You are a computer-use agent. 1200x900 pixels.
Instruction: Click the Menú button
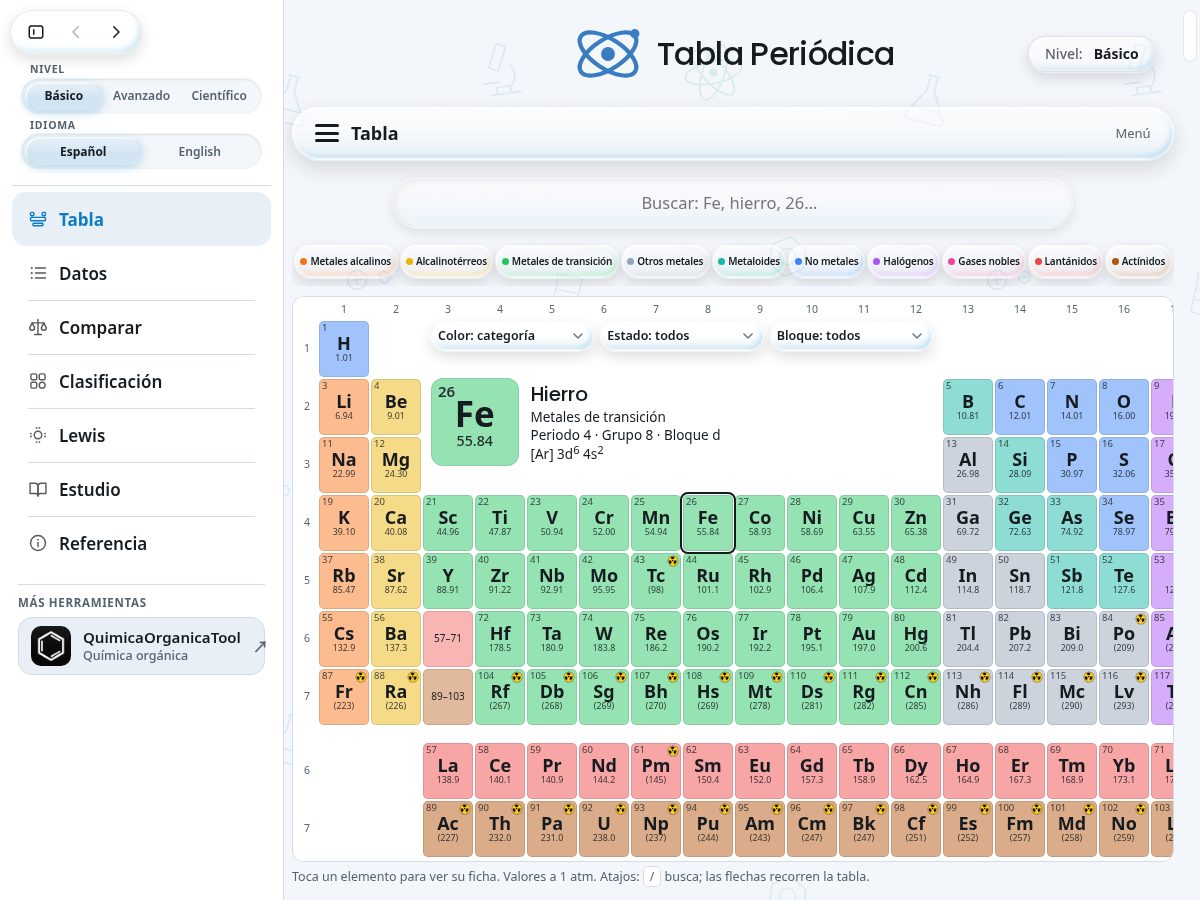(1133, 133)
